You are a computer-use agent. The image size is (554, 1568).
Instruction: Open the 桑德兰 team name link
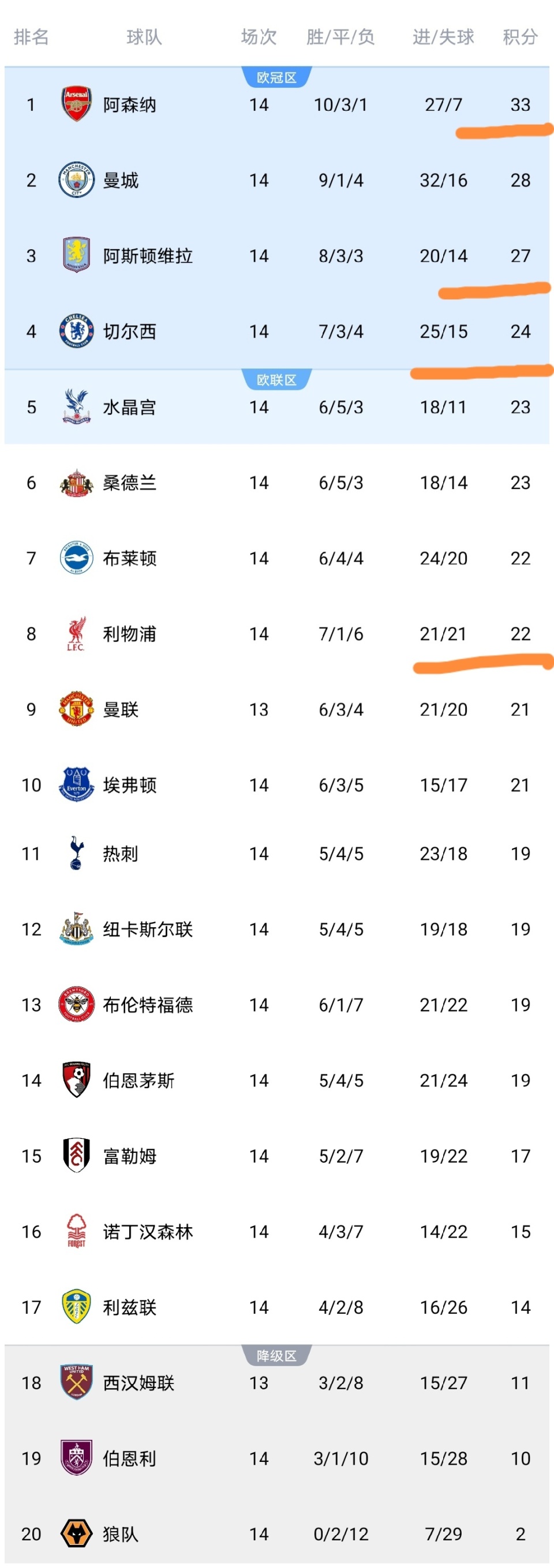(x=130, y=483)
